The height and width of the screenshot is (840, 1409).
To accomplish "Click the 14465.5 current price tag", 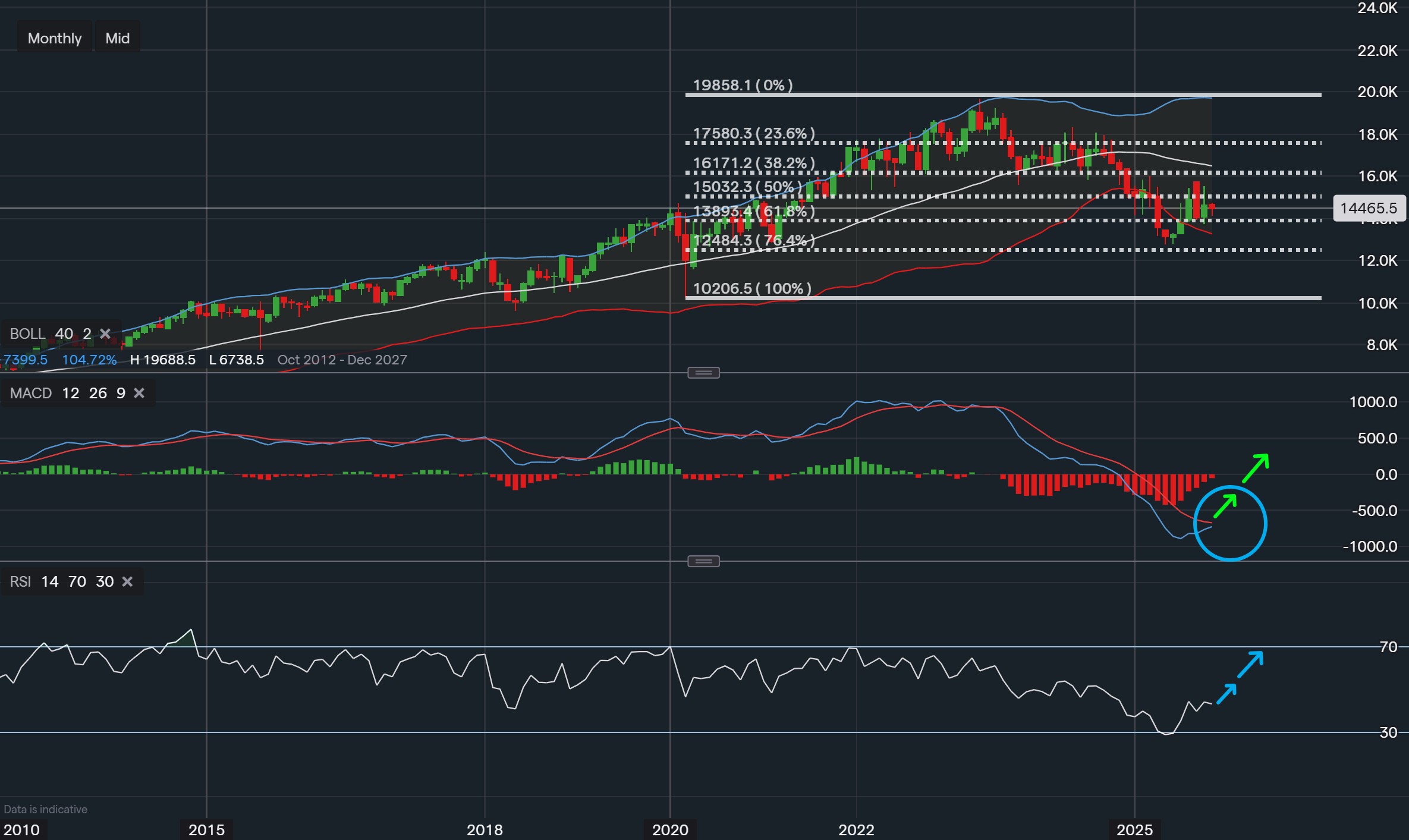I will [x=1369, y=208].
